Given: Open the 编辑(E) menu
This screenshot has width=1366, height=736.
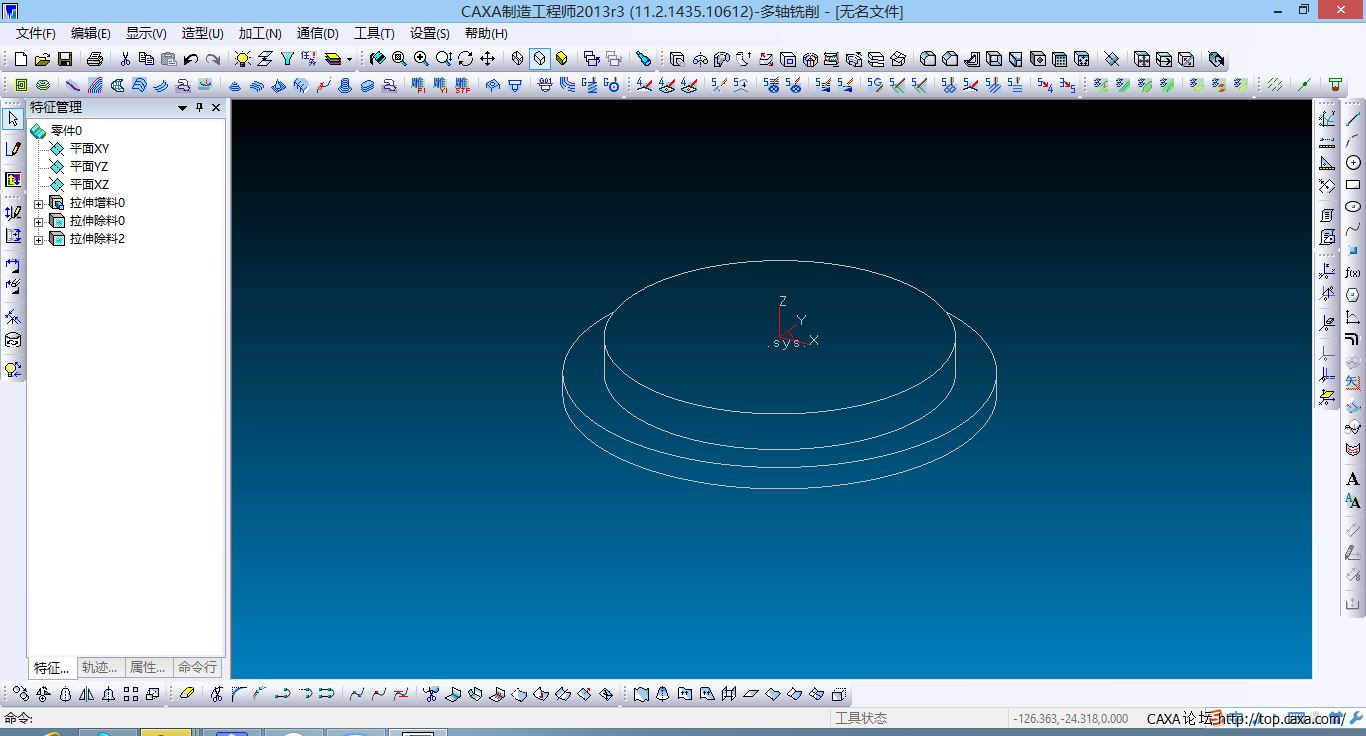Looking at the screenshot, I should pos(91,33).
